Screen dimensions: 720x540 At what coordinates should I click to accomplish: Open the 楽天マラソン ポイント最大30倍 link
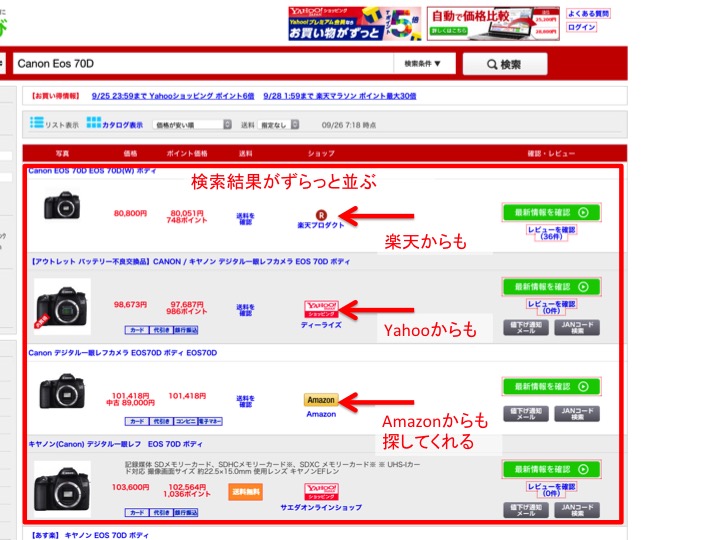point(340,96)
